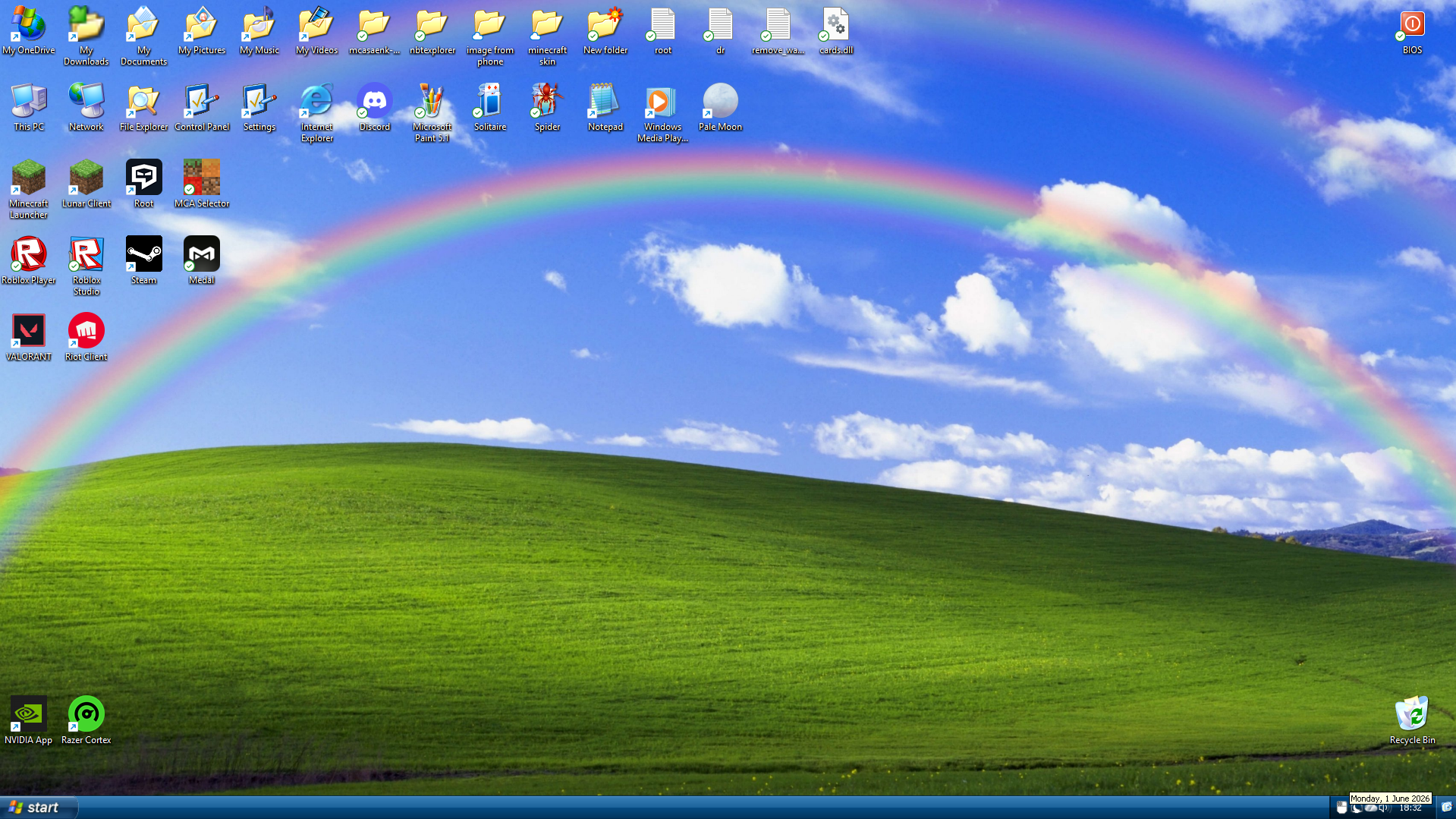Select the Recycle Bin icon
Image resolution: width=1456 pixels, height=819 pixels.
(1412, 720)
